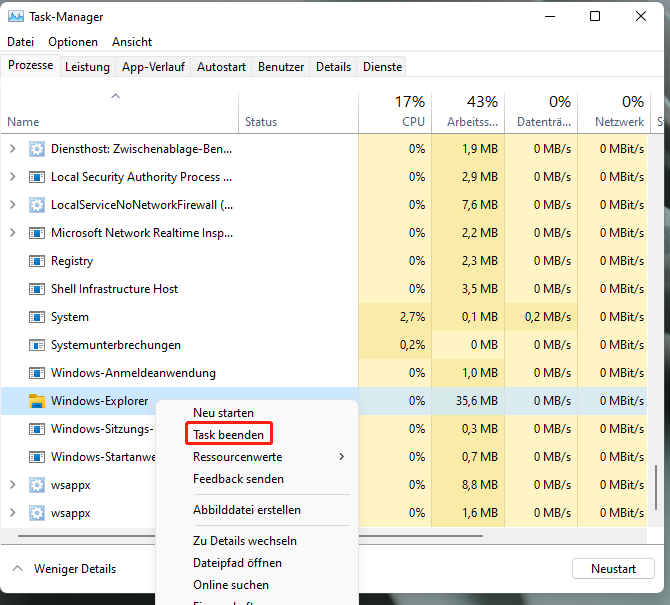Screen dimensions: 670x605
Task: Click the Neustart button
Action: [613, 569]
